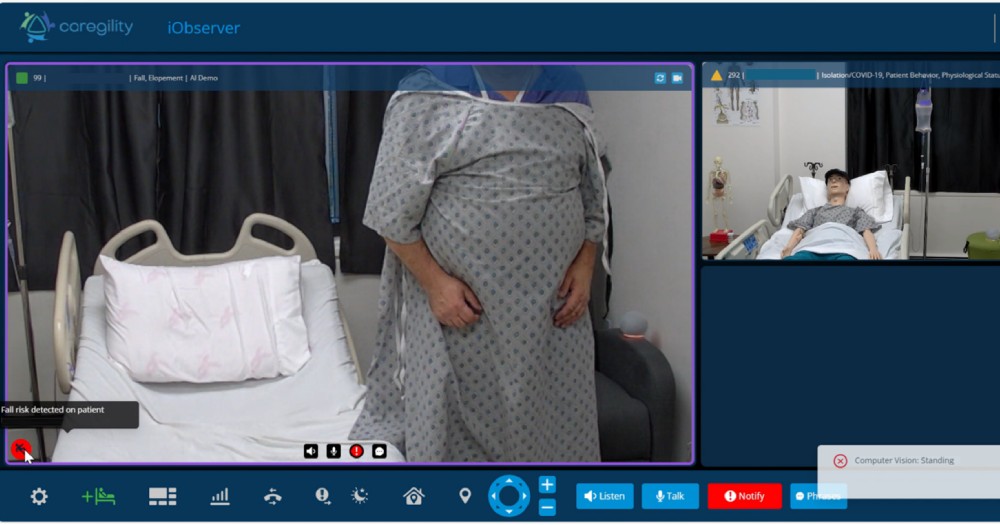The height and width of the screenshot is (525, 1000).
Task: Switch the video tile layout view
Action: coord(162,496)
